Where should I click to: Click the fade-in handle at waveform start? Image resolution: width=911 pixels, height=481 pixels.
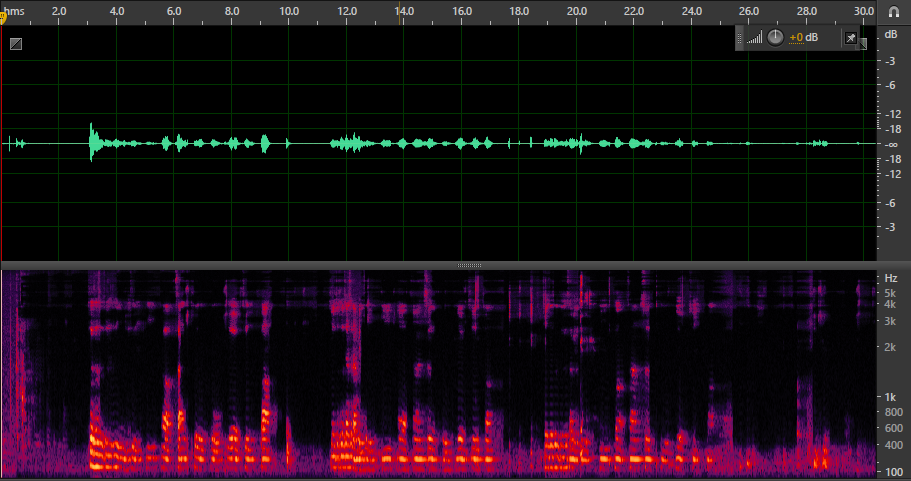tap(16, 44)
